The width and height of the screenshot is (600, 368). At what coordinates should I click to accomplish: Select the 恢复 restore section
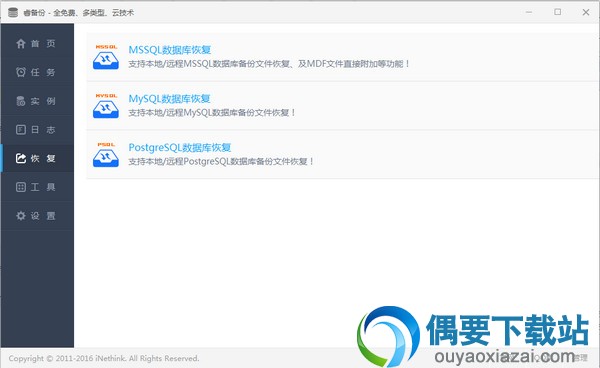coord(37,158)
